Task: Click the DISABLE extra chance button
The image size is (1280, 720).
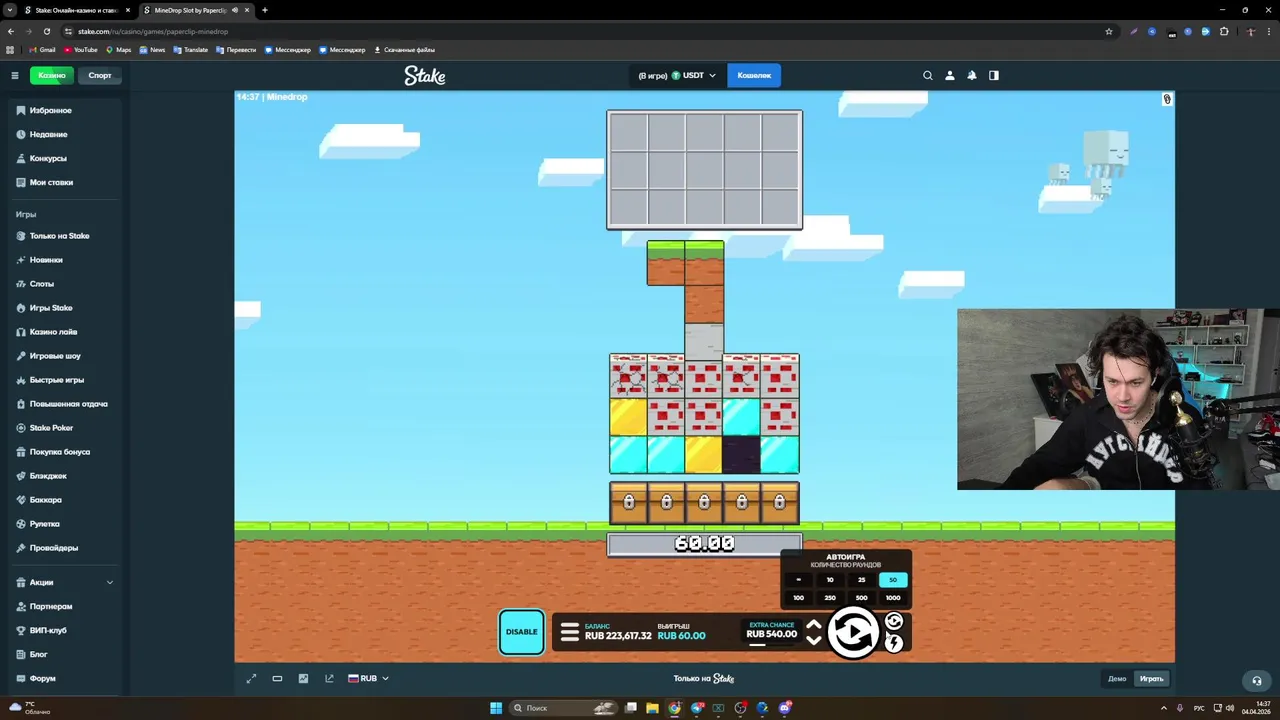Action: click(x=521, y=632)
